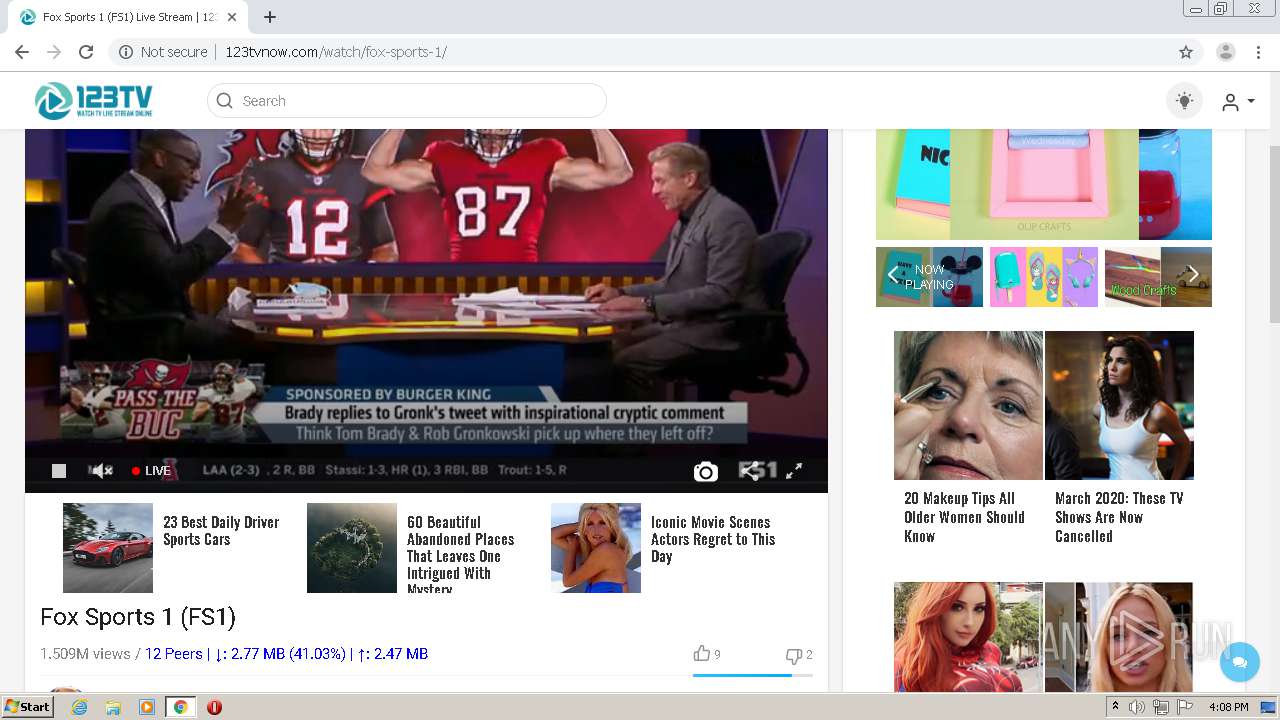Open the media player taskbar icon

(147, 707)
